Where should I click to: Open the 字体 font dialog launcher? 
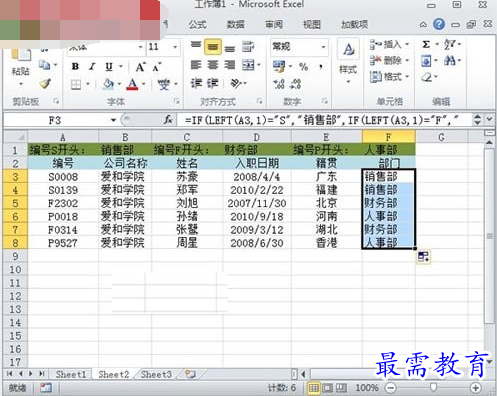[177, 101]
